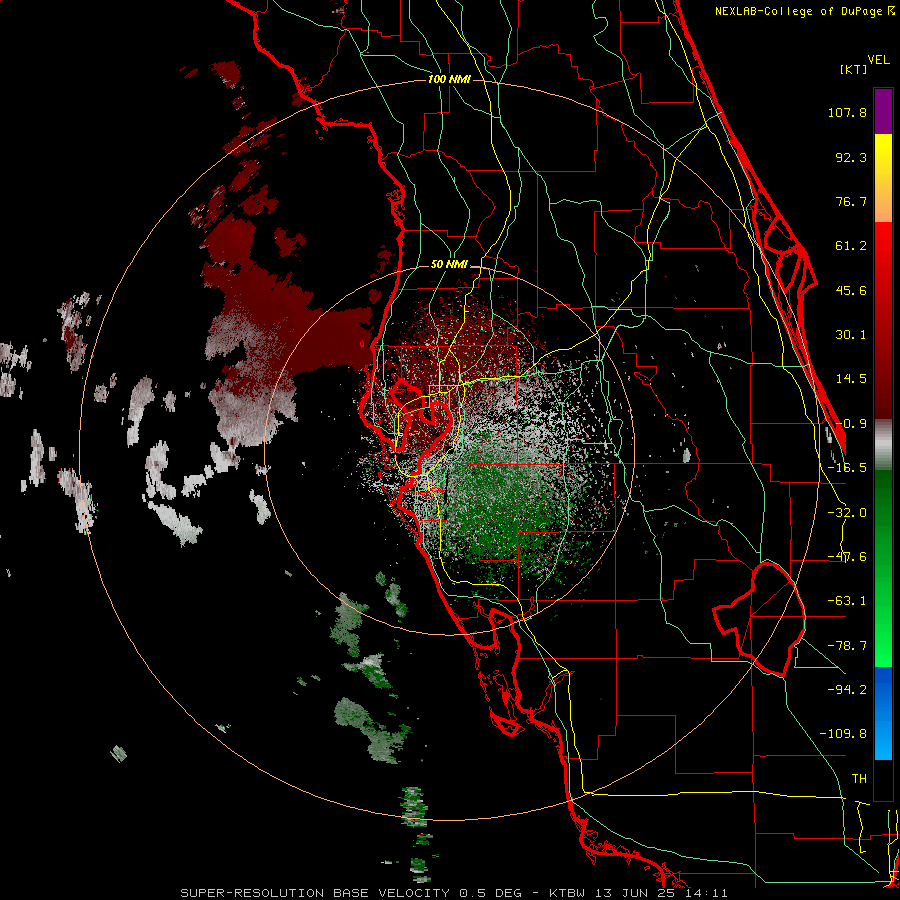
Task: Click the green segment of velocity color bar
Action: click(x=883, y=568)
